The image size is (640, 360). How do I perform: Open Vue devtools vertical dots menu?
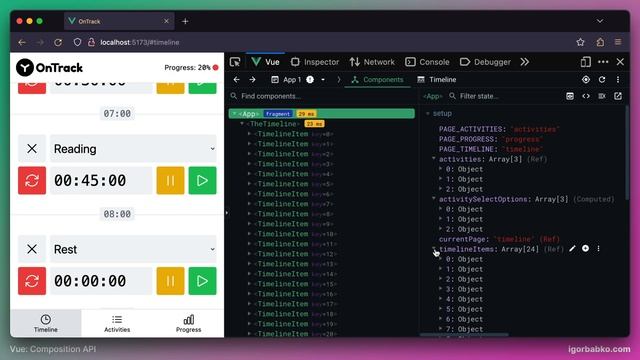pos(618,80)
